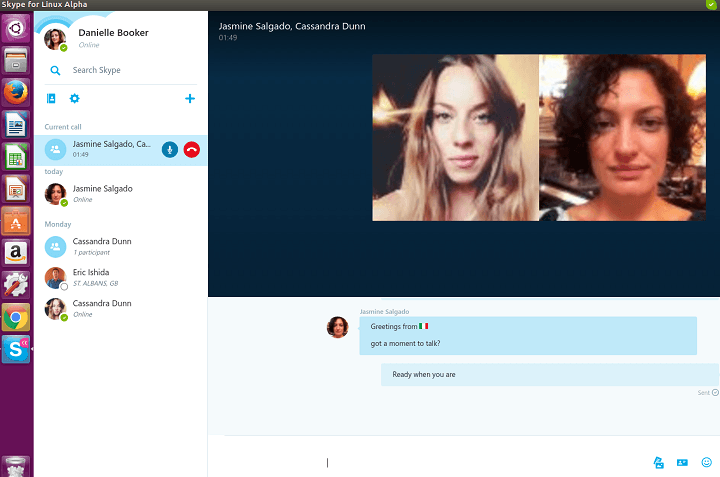
Task: Send a file using attachment icon
Action: coord(658,462)
